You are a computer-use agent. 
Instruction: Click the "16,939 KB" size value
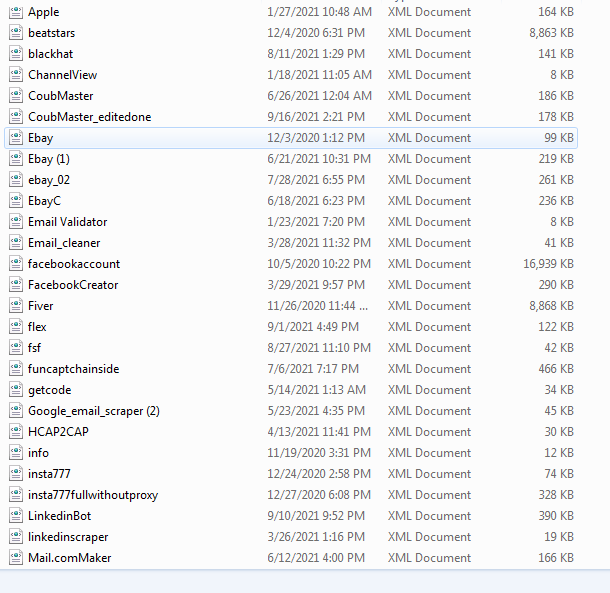[x=549, y=264]
